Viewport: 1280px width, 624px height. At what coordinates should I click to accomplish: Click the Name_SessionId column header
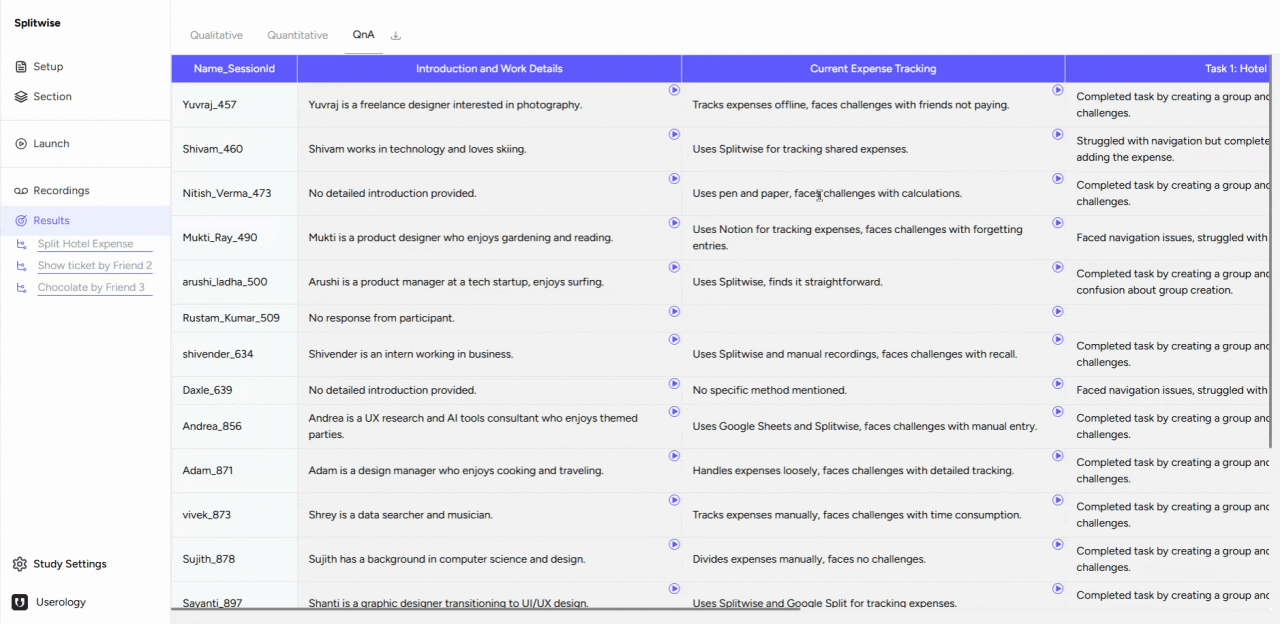[x=234, y=68]
